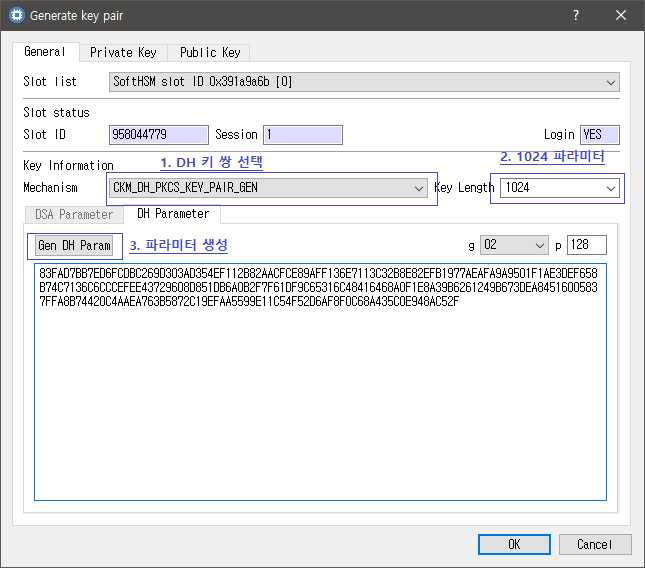Viewport: 645px width, 568px height.
Task: Open the Mechanism dropdown
Action: click(x=268, y=188)
